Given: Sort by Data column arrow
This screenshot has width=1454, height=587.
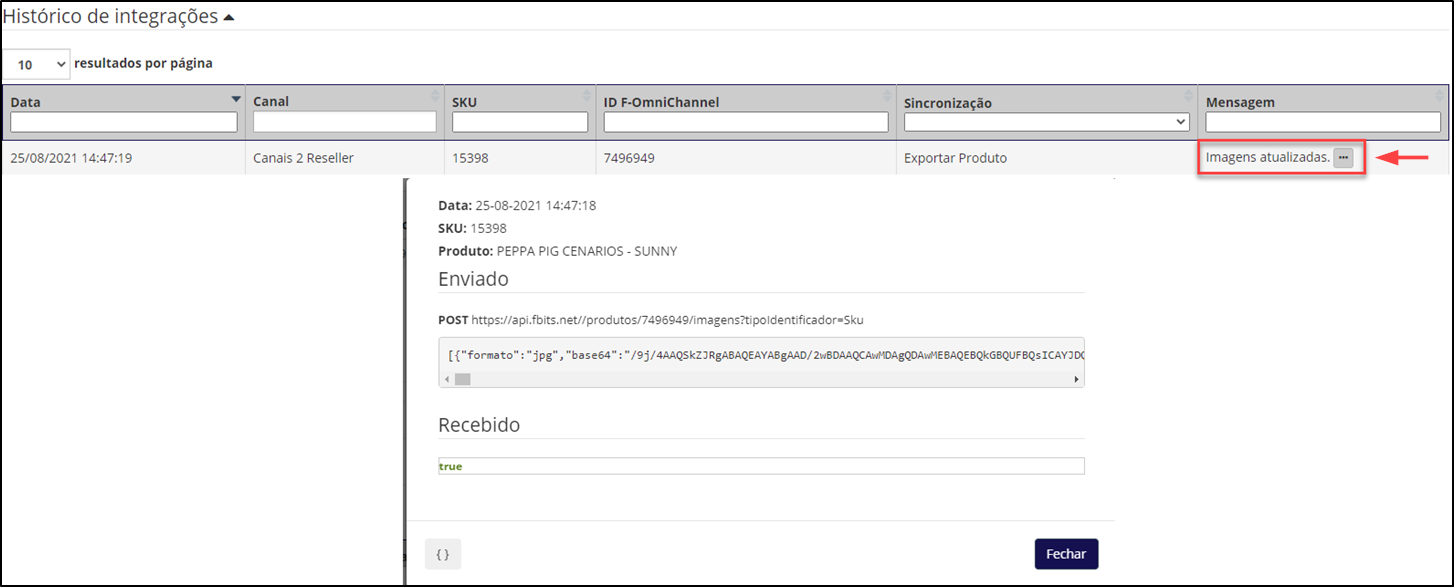Looking at the screenshot, I should point(236,99).
